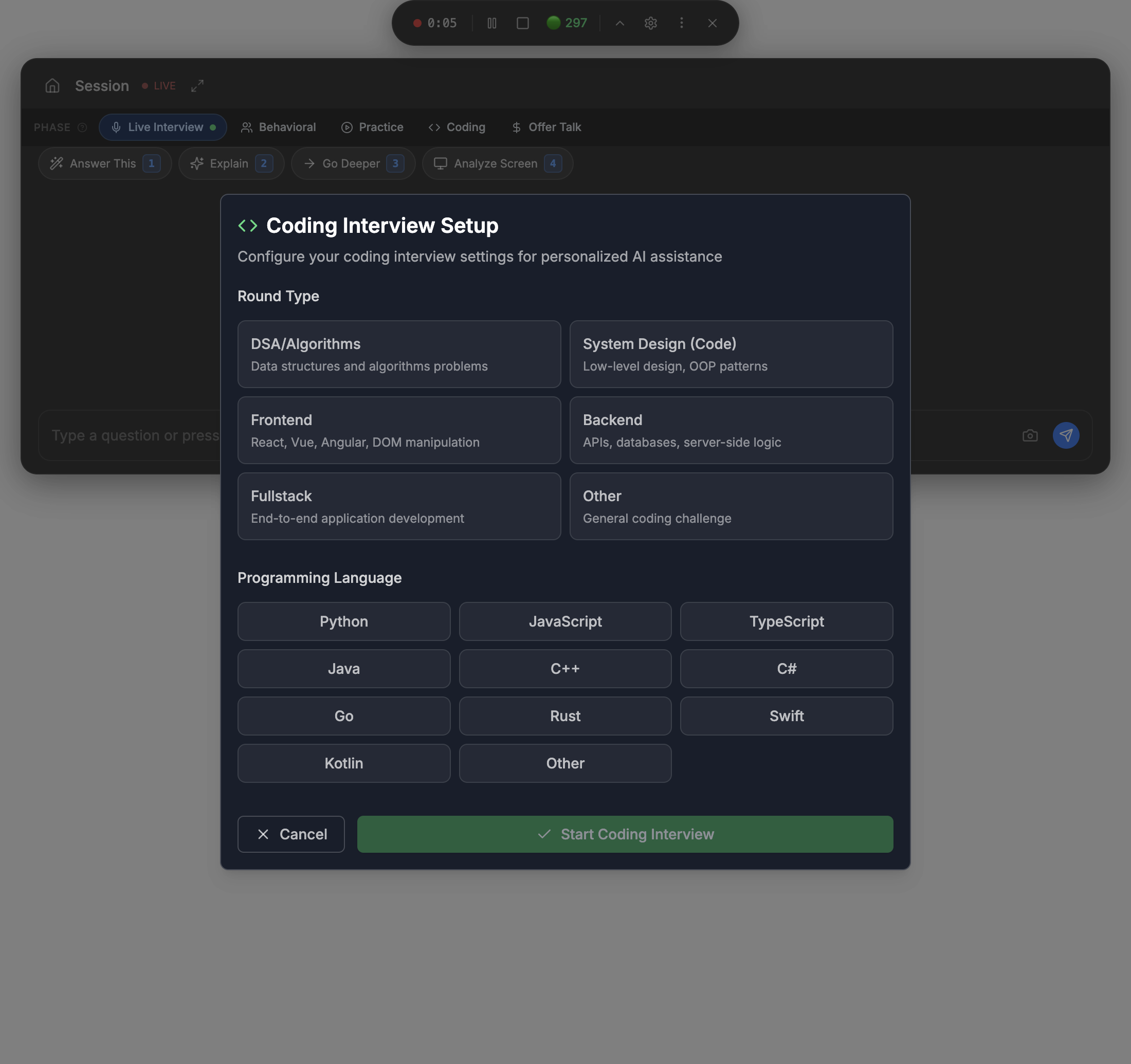Expand the session window with arrows icon

coord(197,86)
